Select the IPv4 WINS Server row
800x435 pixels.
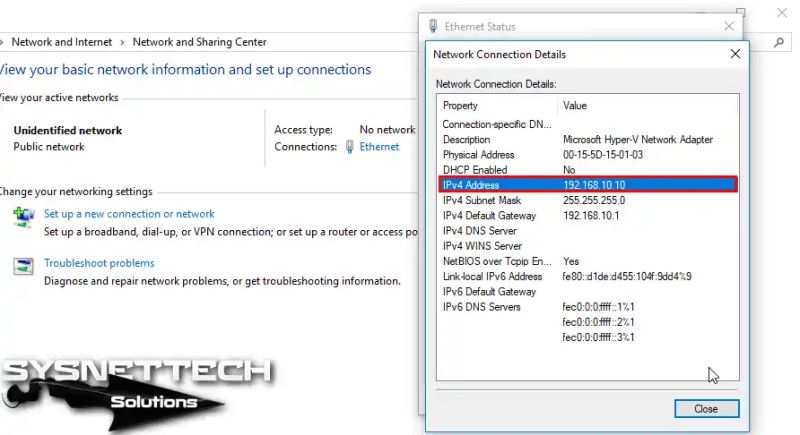coord(588,246)
